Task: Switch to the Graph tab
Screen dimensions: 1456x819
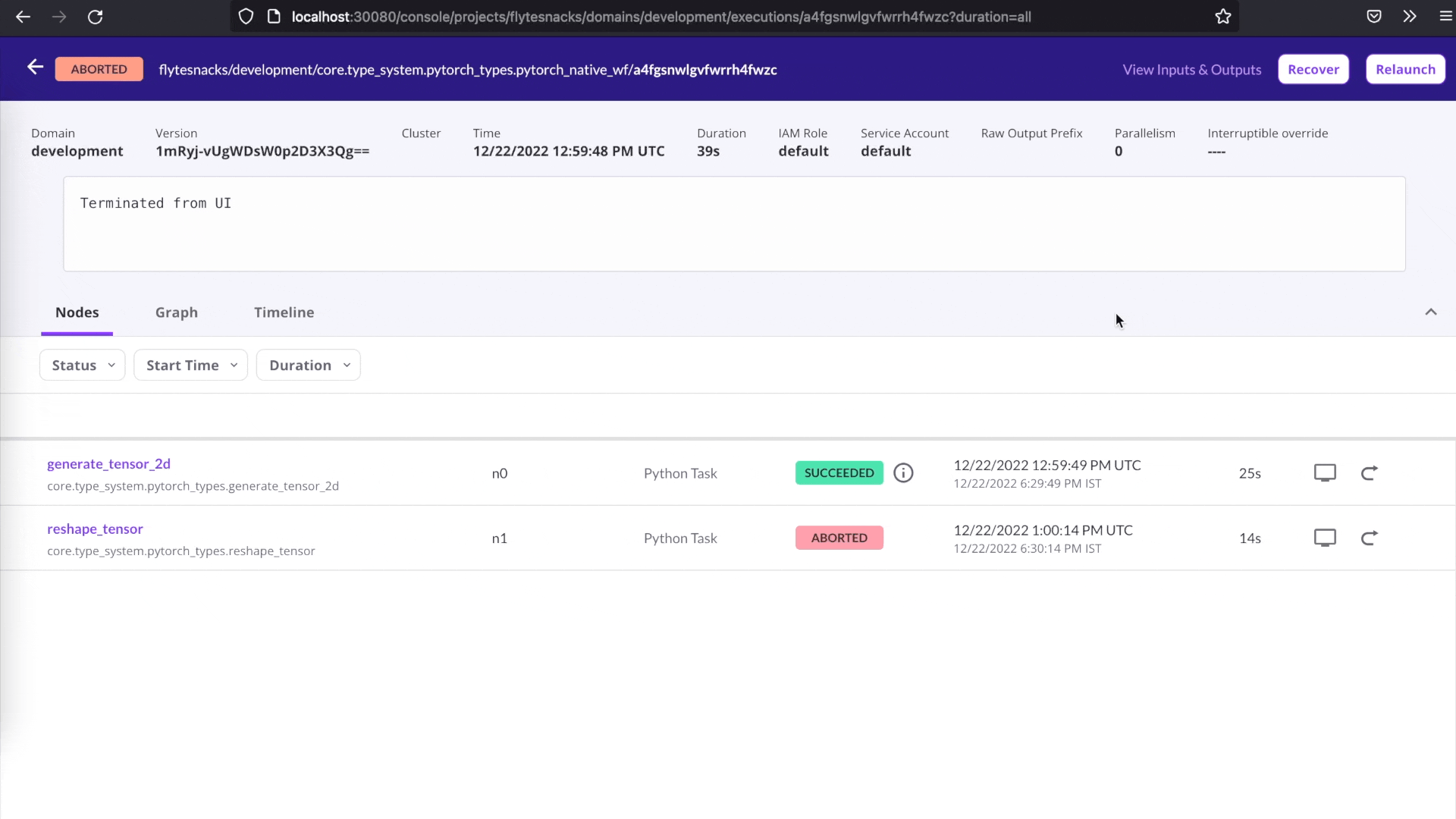Action: coord(176,312)
